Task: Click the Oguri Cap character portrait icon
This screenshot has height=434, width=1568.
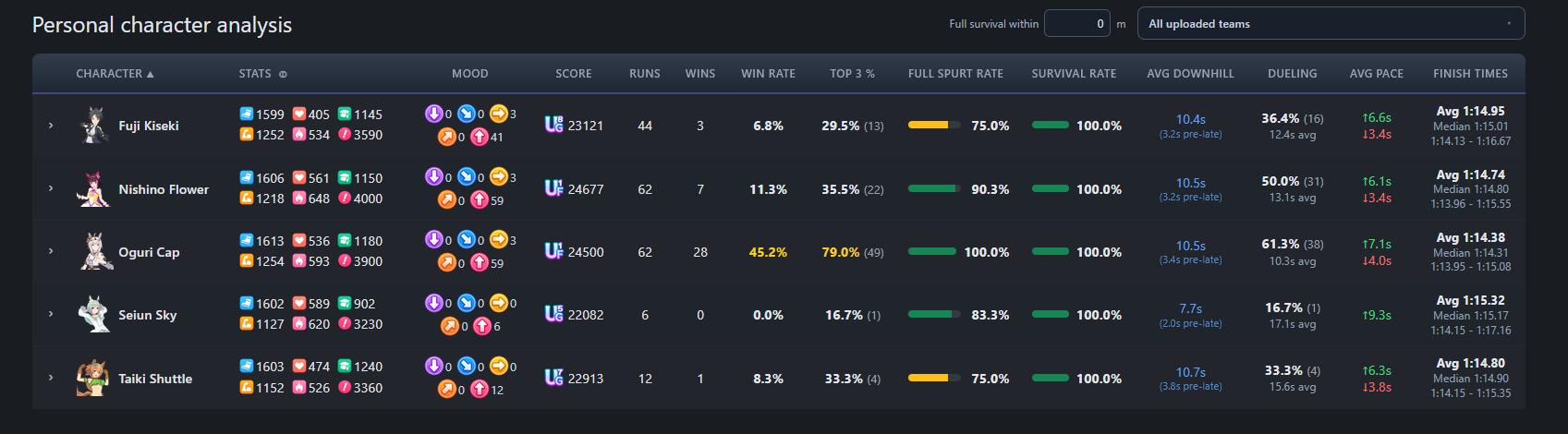Action: (94, 251)
